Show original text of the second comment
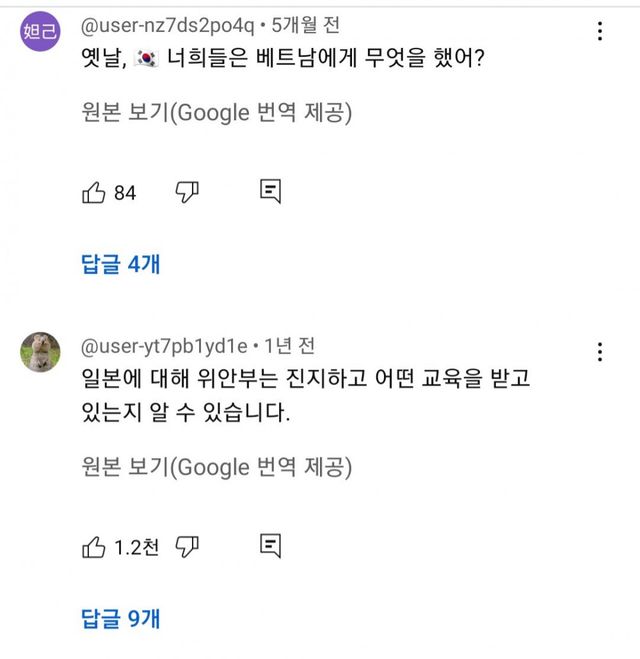This screenshot has height=659, width=640. [x=217, y=466]
